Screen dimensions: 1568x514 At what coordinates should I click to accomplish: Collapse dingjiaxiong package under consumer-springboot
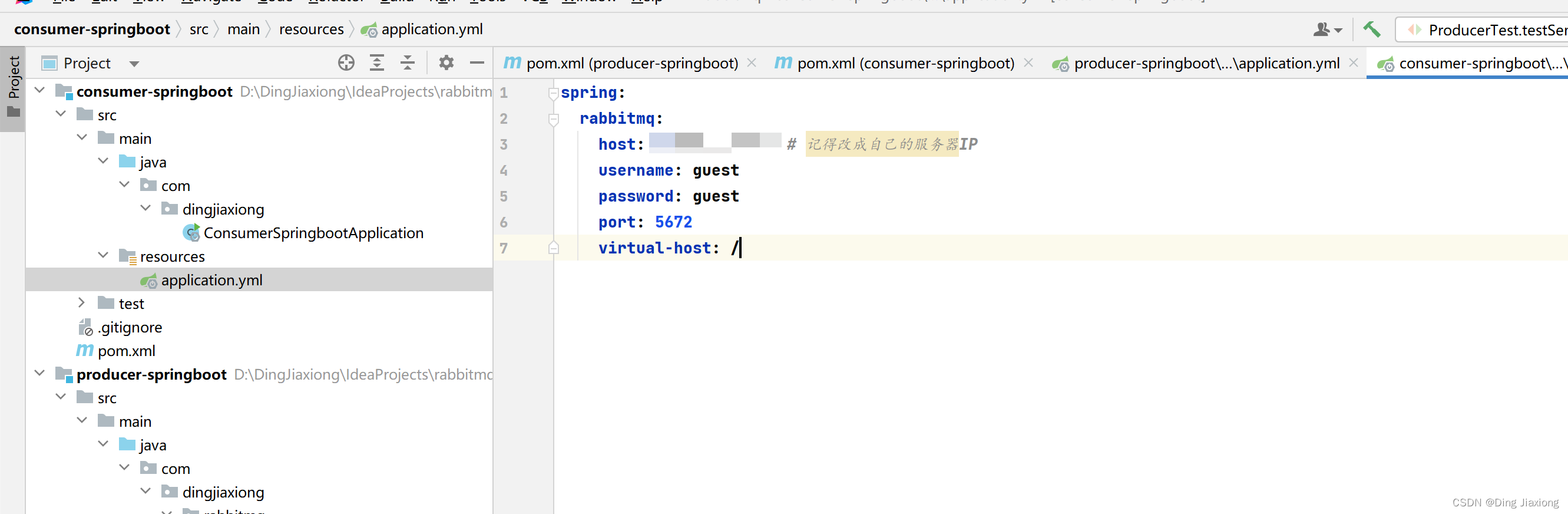146,208
